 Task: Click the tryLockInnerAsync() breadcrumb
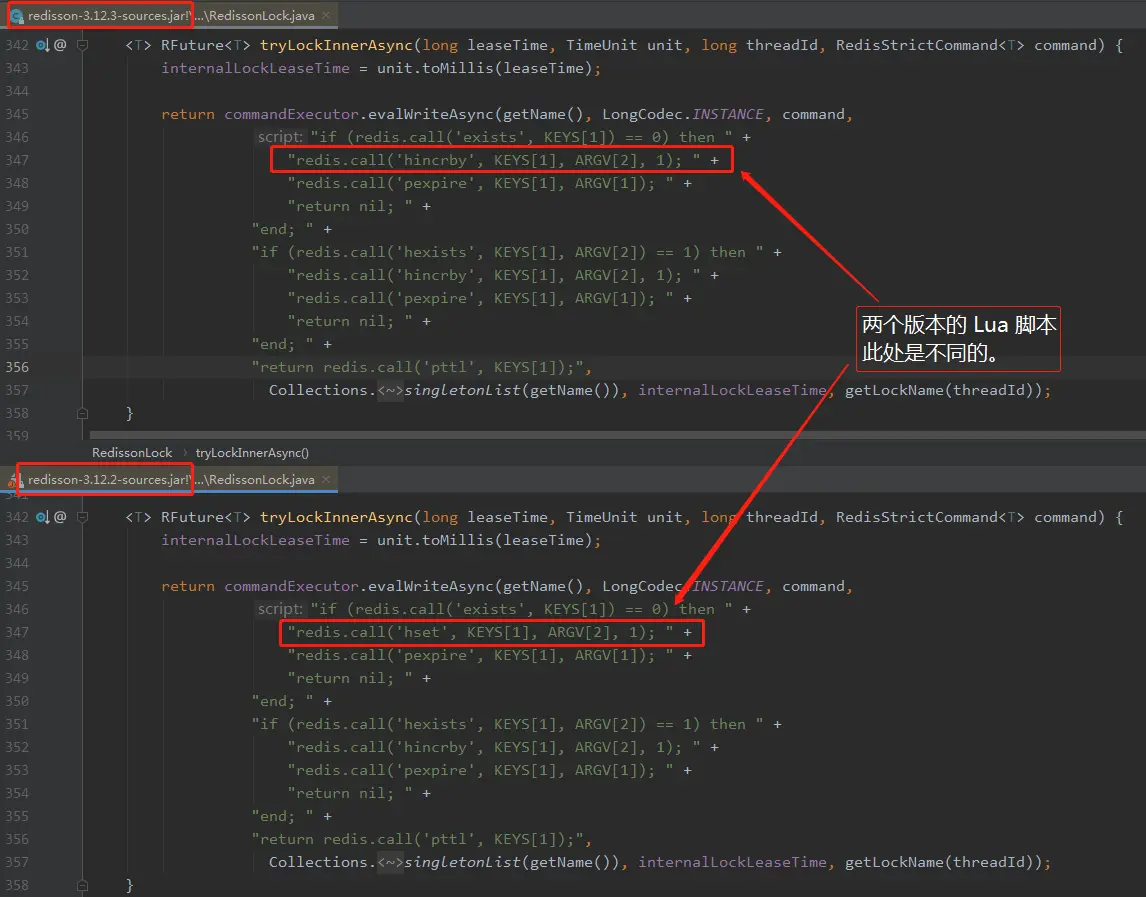pos(252,453)
